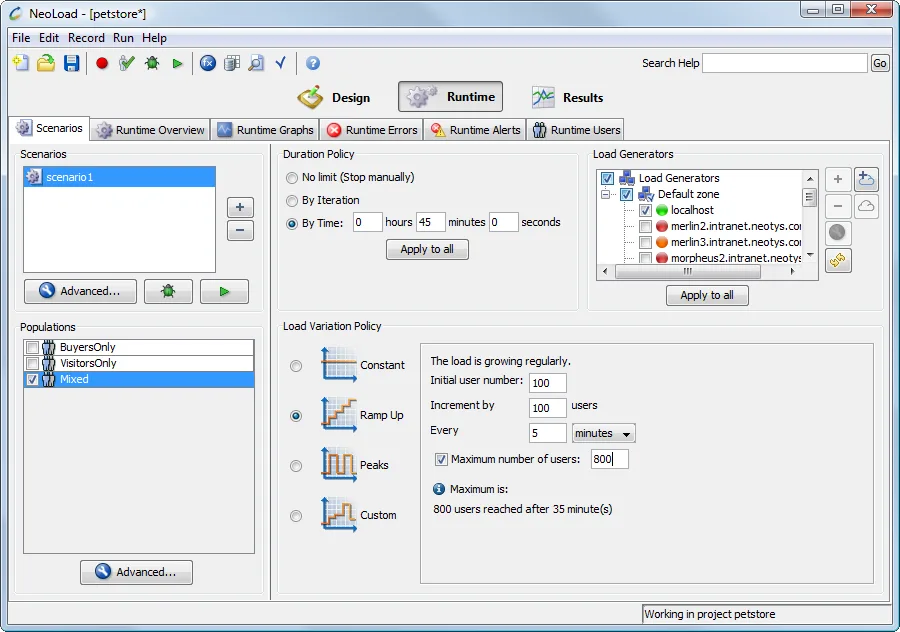Click the Load Generators vertical scrollbar thumb
Image resolution: width=900 pixels, height=632 pixels.
pos(809,197)
